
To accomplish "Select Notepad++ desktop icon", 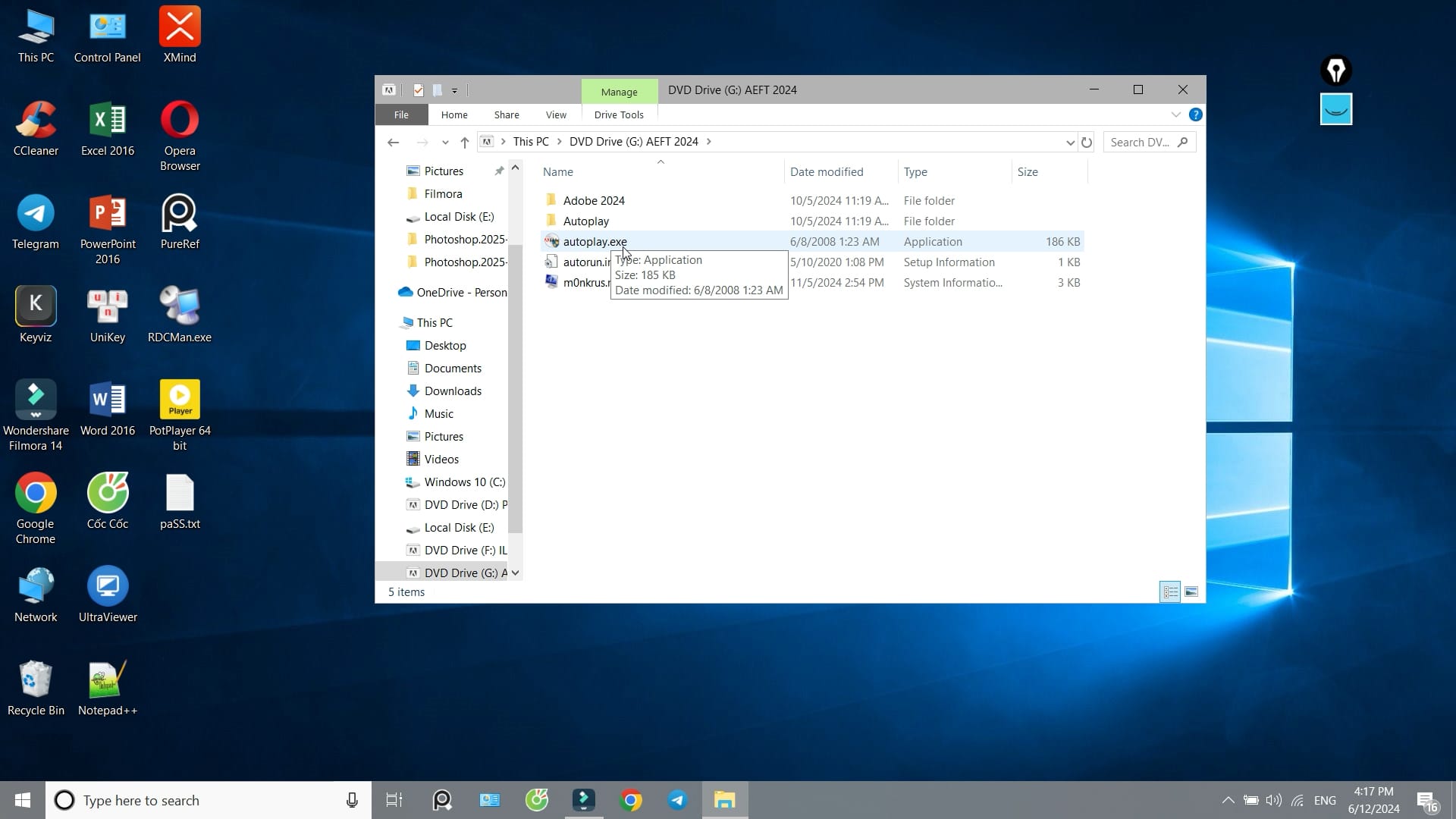I will click(x=108, y=688).
